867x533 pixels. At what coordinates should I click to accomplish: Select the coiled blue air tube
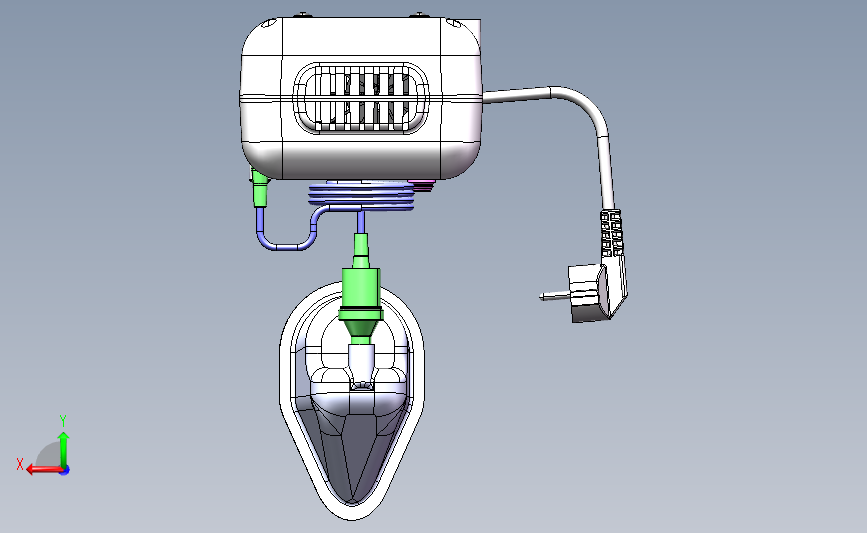click(361, 196)
